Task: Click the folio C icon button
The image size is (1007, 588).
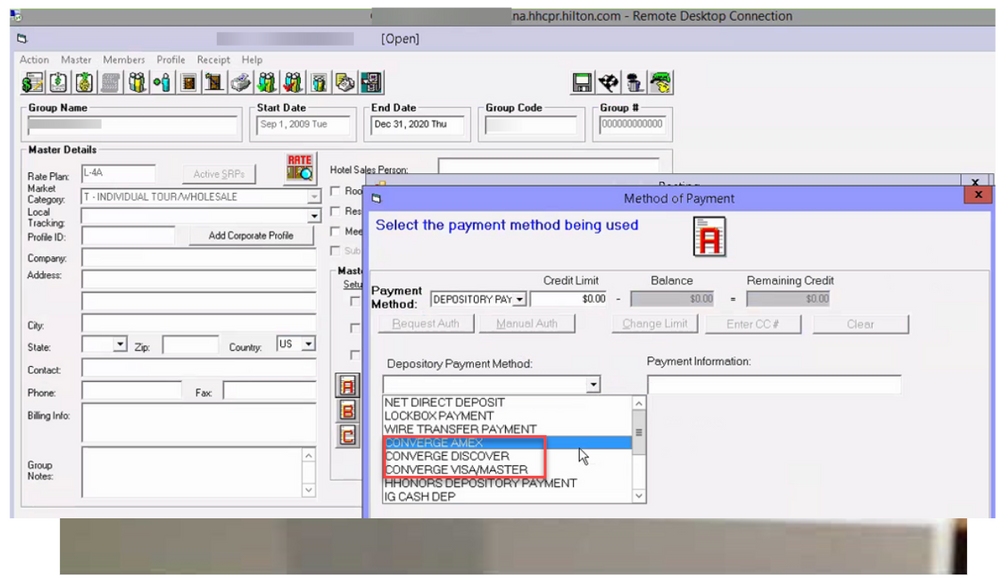Action: point(349,435)
